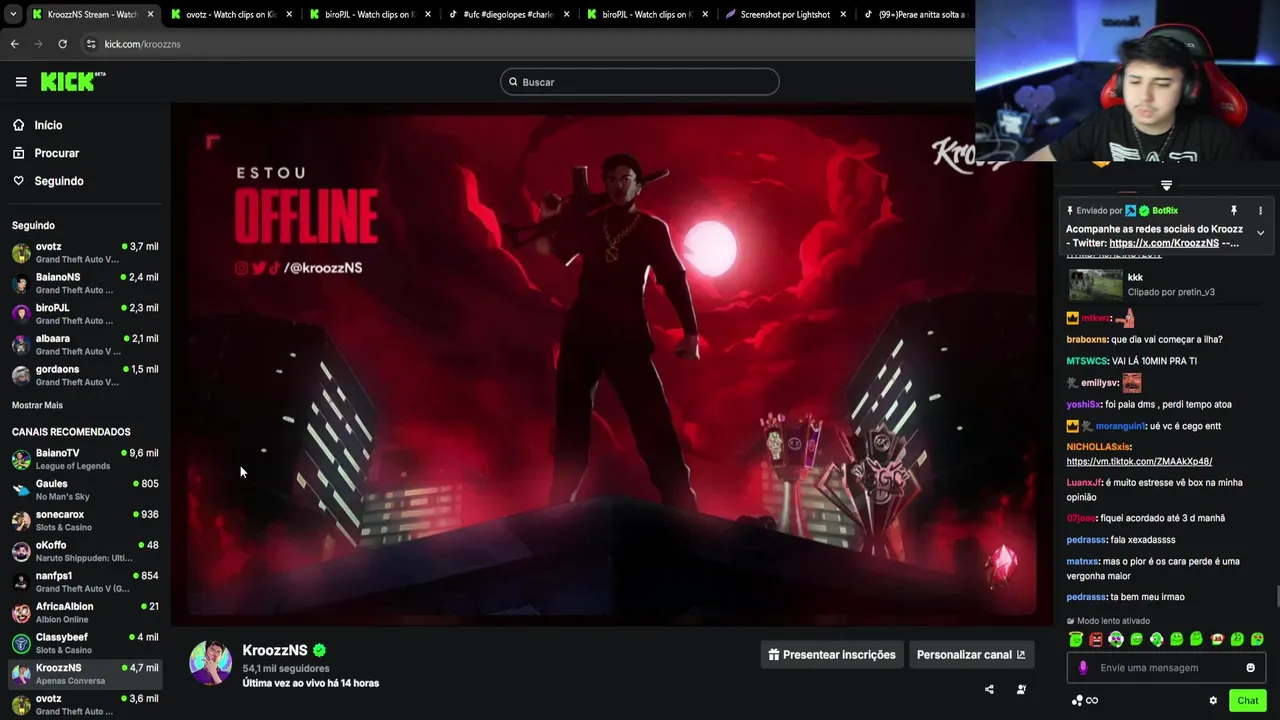Image resolution: width=1280 pixels, height=720 pixels.
Task: Collapse chat using top arrow icon
Action: 1166,185
